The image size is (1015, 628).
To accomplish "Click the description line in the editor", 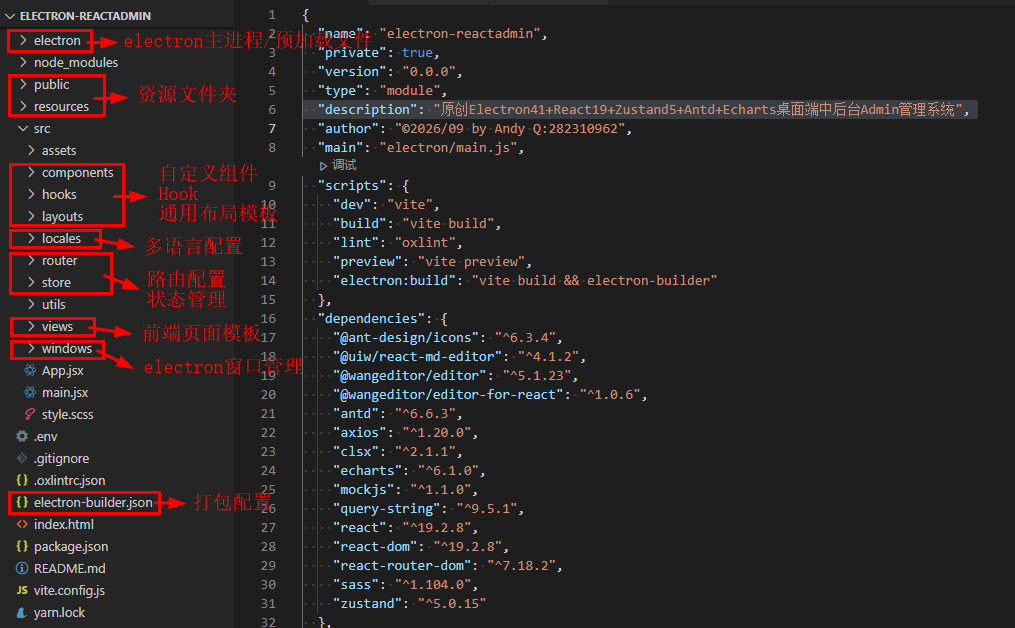I will (x=640, y=109).
